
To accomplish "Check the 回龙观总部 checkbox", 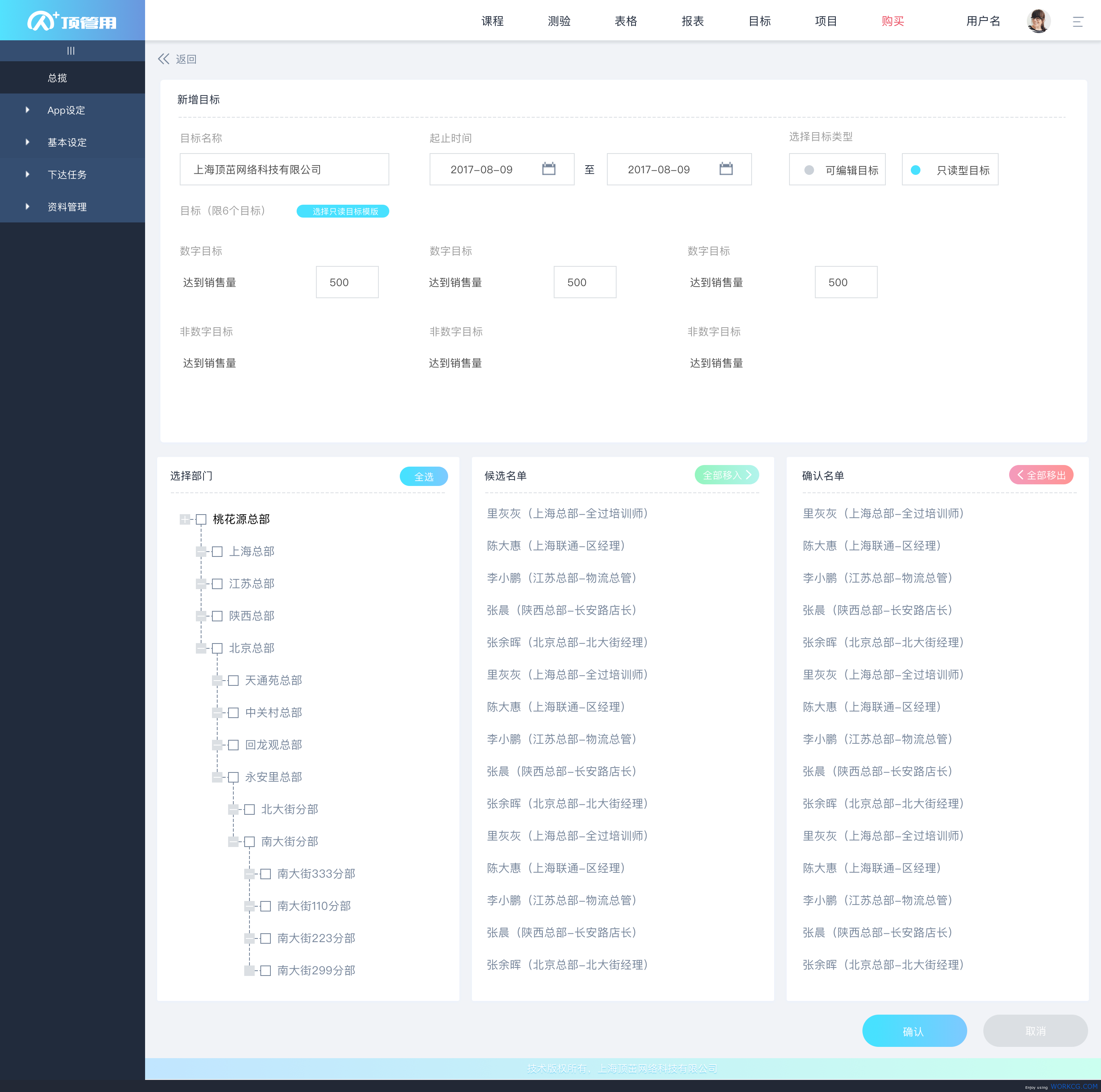I will [x=233, y=745].
